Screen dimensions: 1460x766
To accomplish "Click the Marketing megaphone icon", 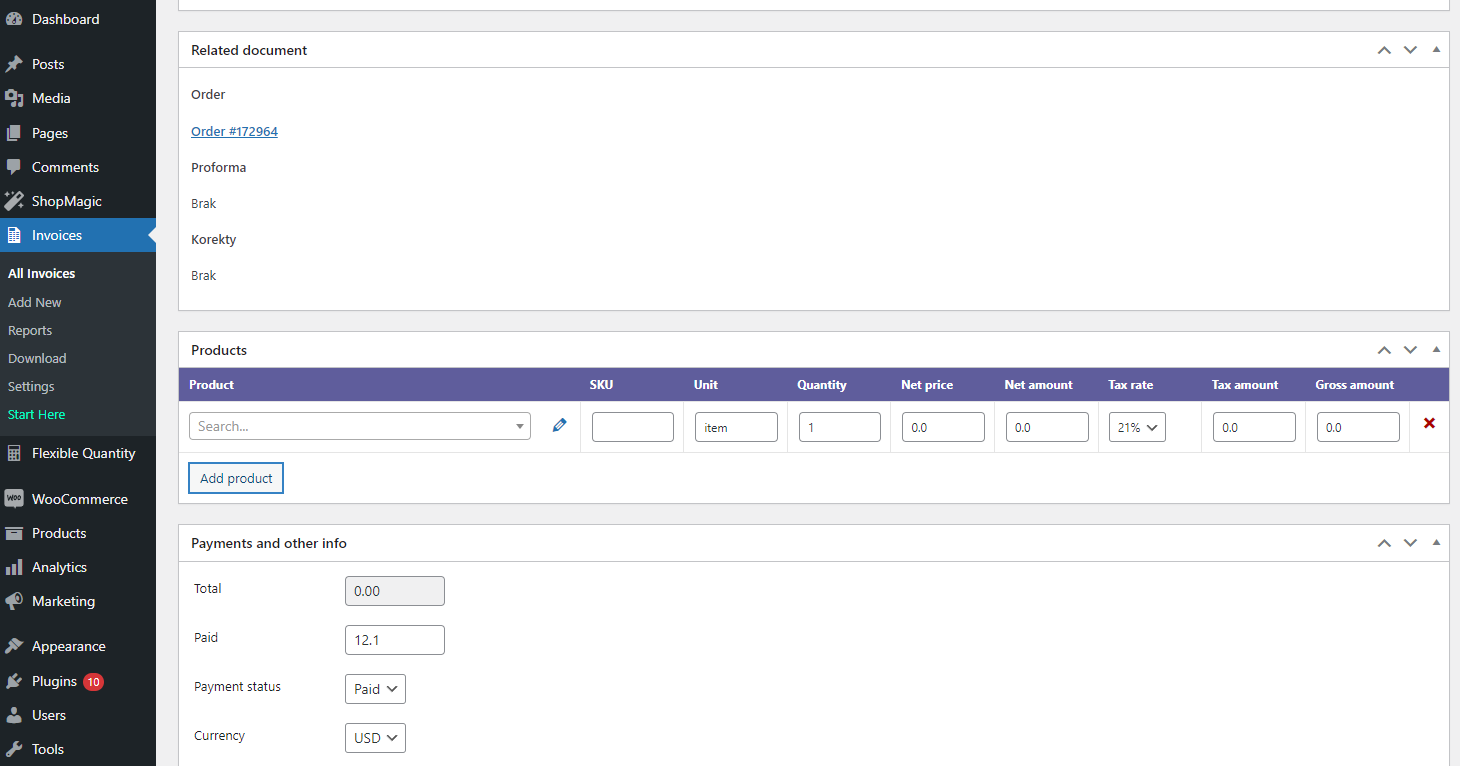I will (14, 601).
